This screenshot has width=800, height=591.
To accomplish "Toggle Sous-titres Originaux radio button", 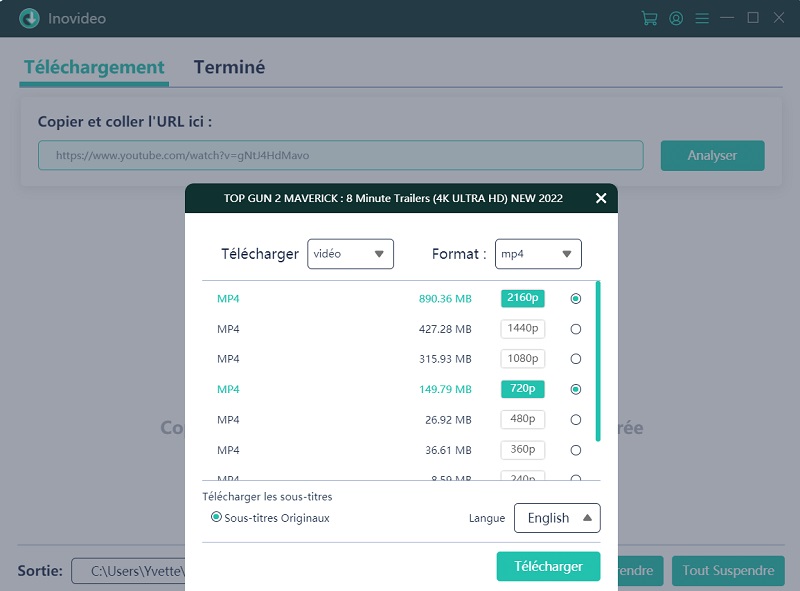I will [x=216, y=517].
